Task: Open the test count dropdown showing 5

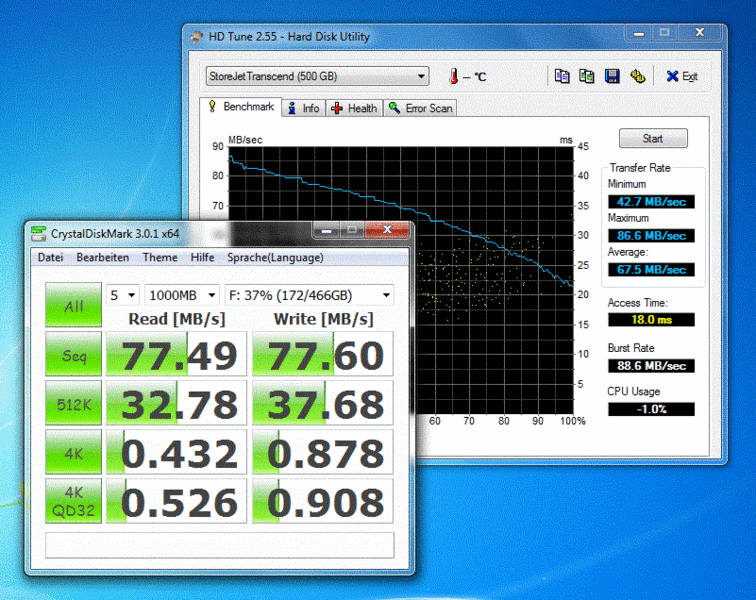Action: pos(122,295)
